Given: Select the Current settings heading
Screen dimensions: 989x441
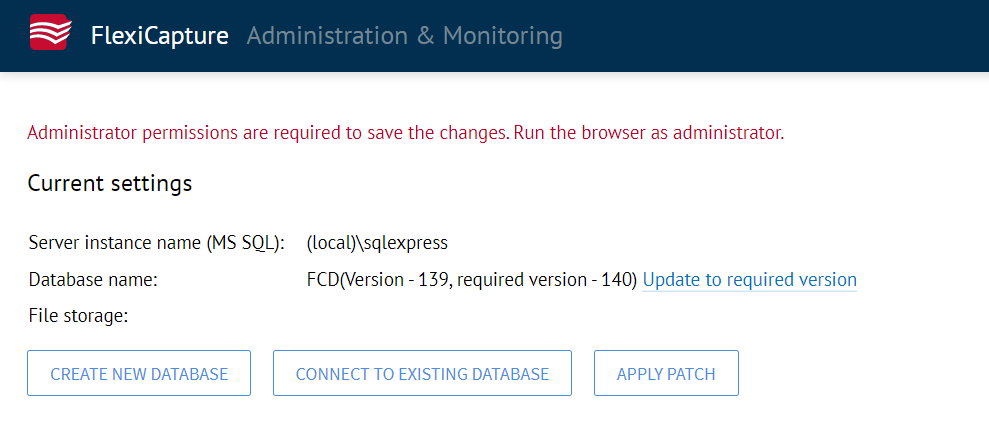Looking at the screenshot, I should 110,184.
